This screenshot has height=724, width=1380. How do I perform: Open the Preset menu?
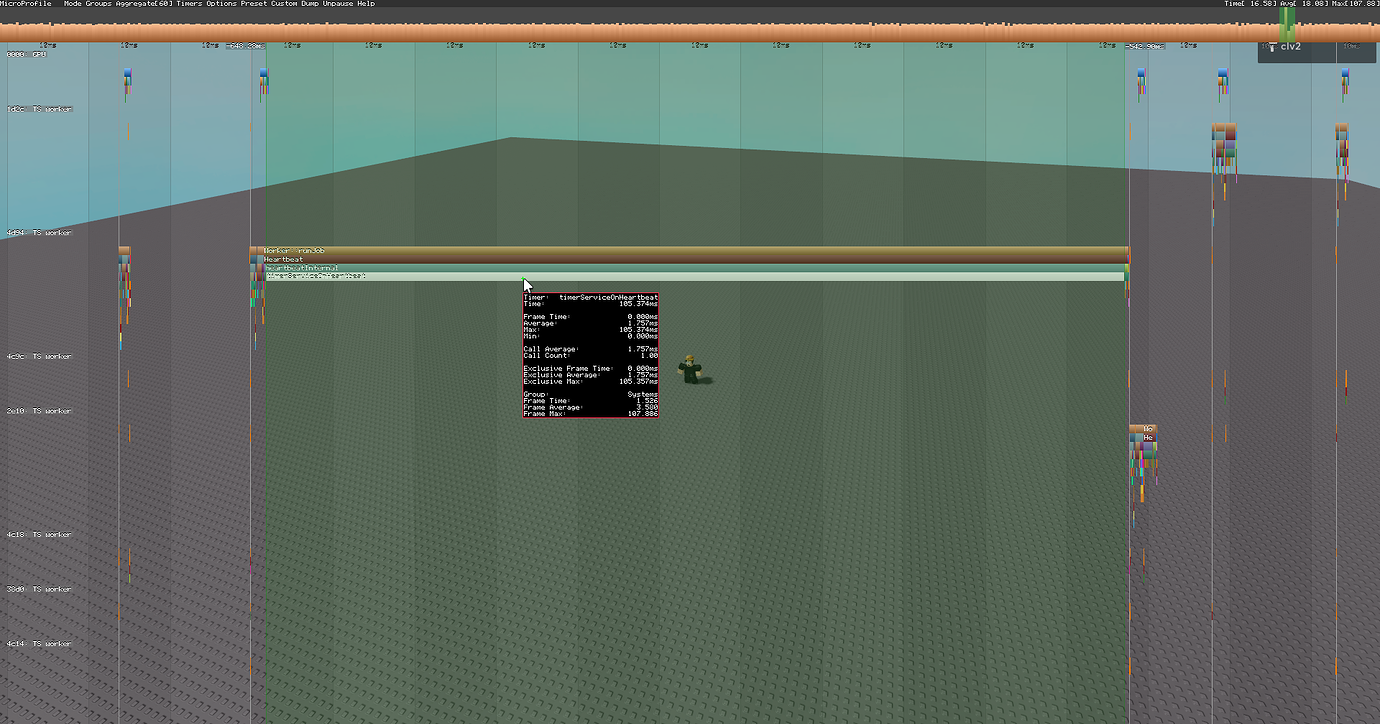(253, 4)
